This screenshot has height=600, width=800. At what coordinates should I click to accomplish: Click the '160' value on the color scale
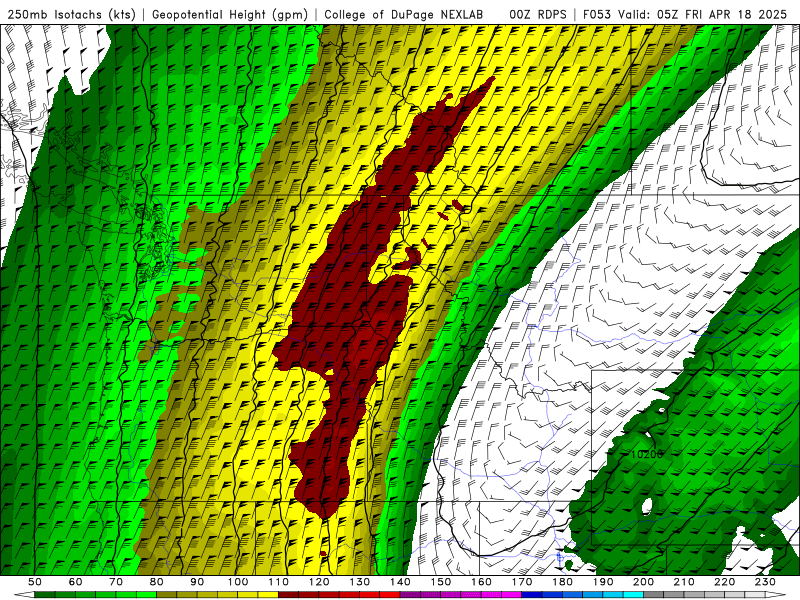[481, 582]
